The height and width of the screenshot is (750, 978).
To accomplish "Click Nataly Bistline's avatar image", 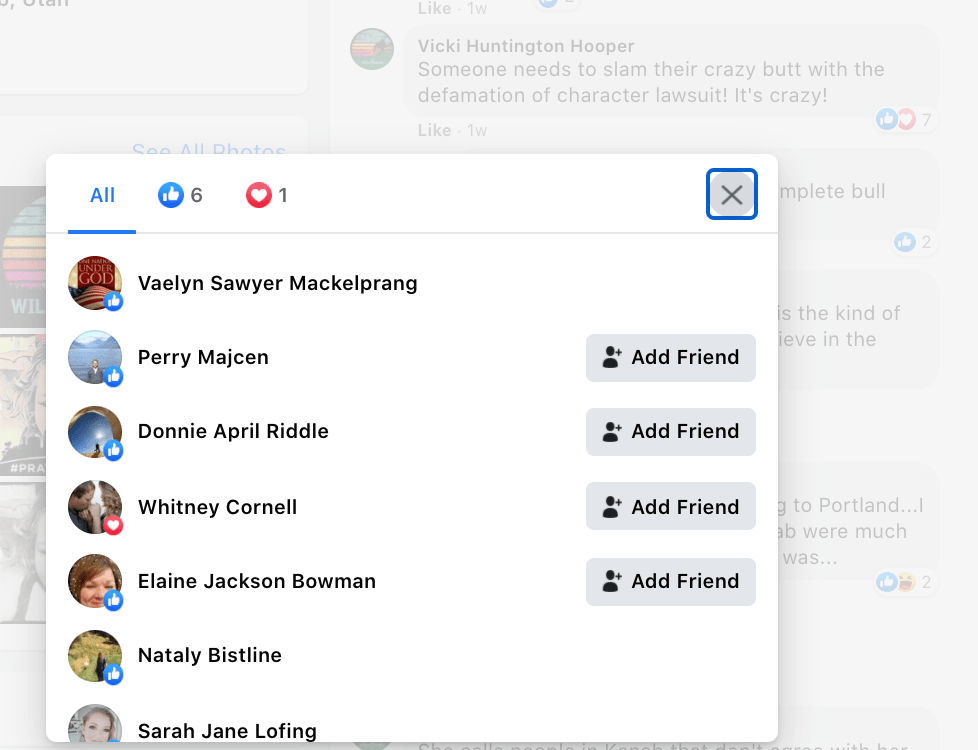I will (x=95, y=655).
